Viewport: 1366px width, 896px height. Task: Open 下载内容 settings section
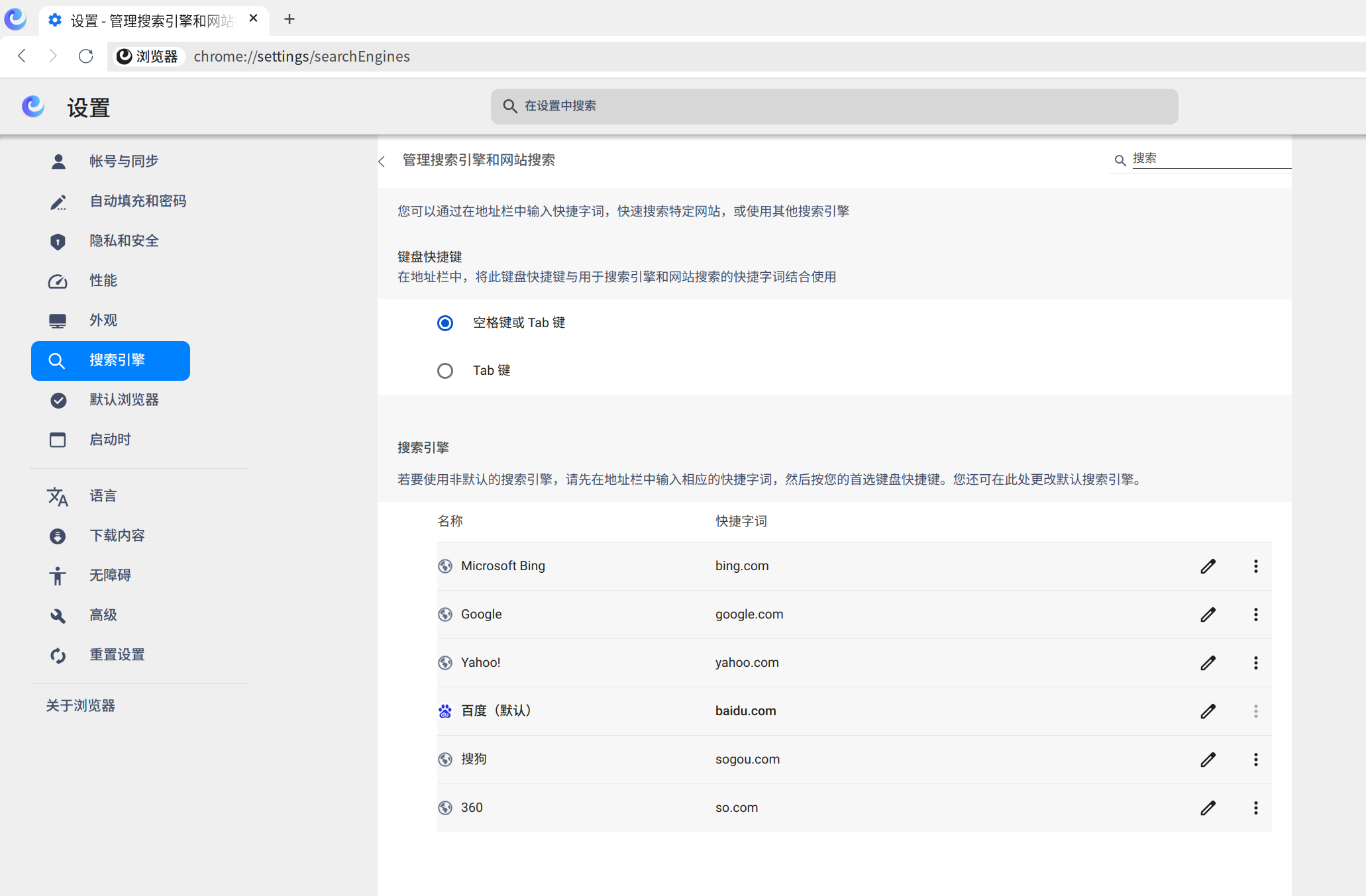tap(111, 536)
